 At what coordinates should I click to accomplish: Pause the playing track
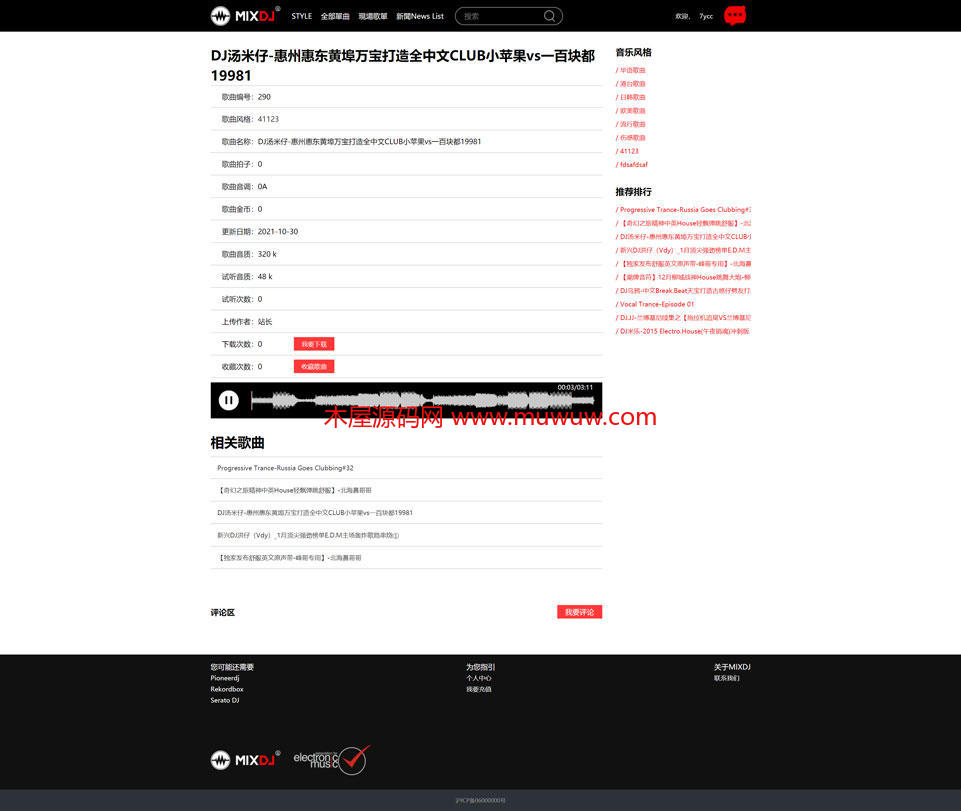229,400
